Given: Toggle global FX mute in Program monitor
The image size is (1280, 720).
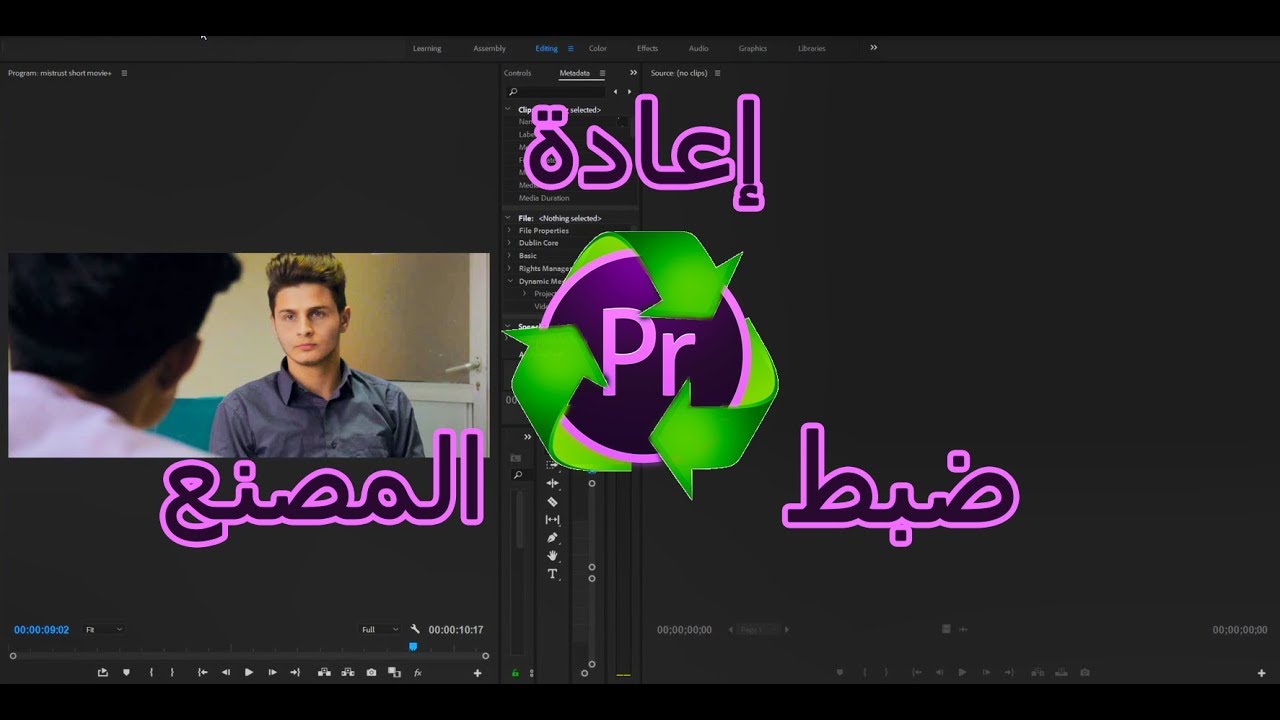Looking at the screenshot, I should [418, 673].
